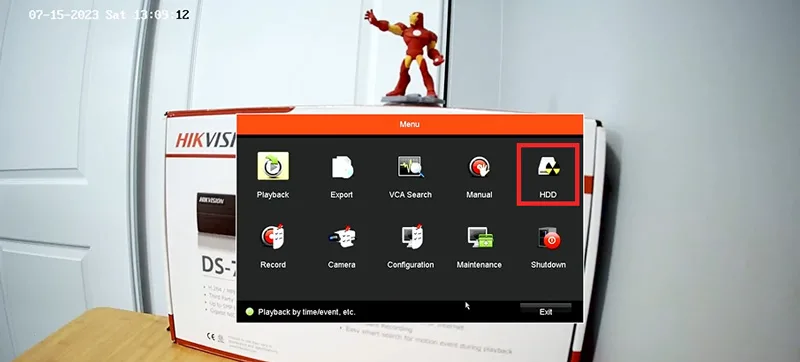800x362 pixels.
Task: Open the Configuration icon
Action: (411, 237)
